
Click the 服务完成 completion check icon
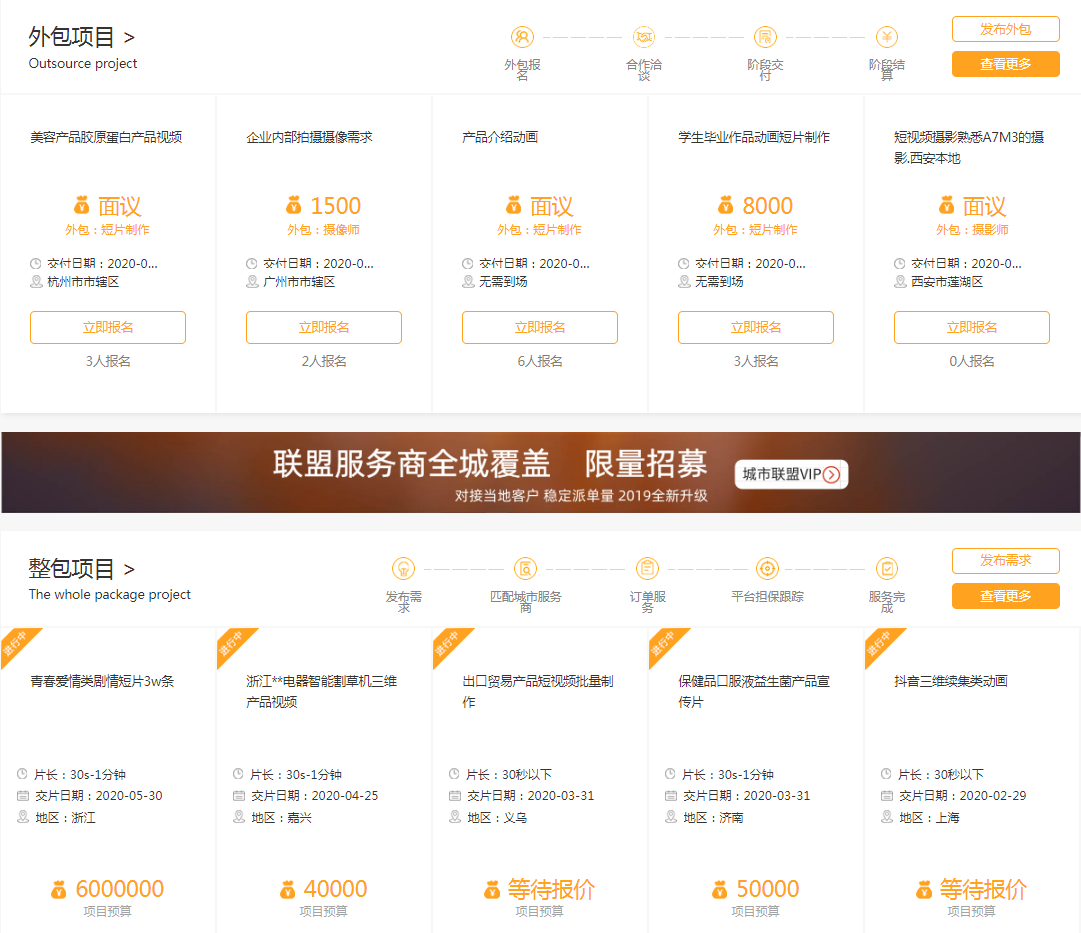point(887,568)
